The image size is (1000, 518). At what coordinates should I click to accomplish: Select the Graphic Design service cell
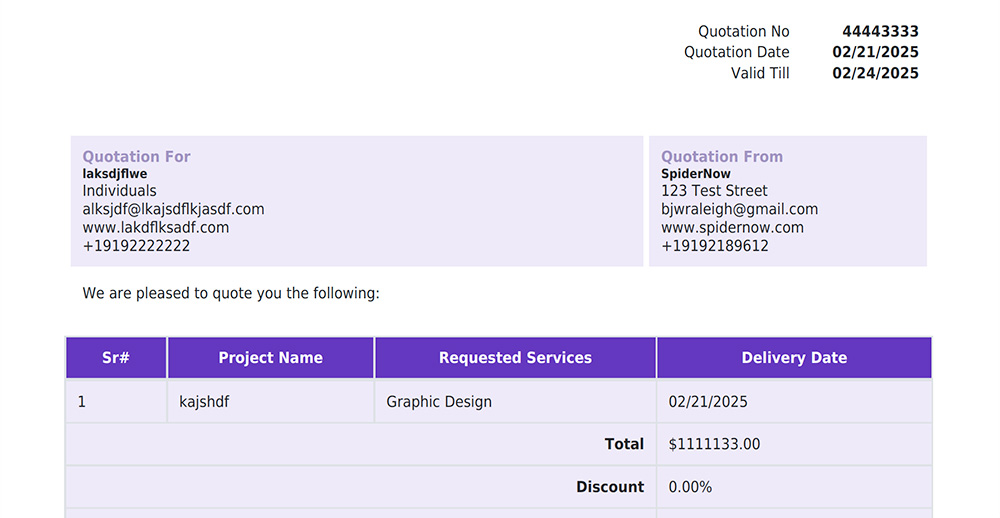tap(515, 402)
